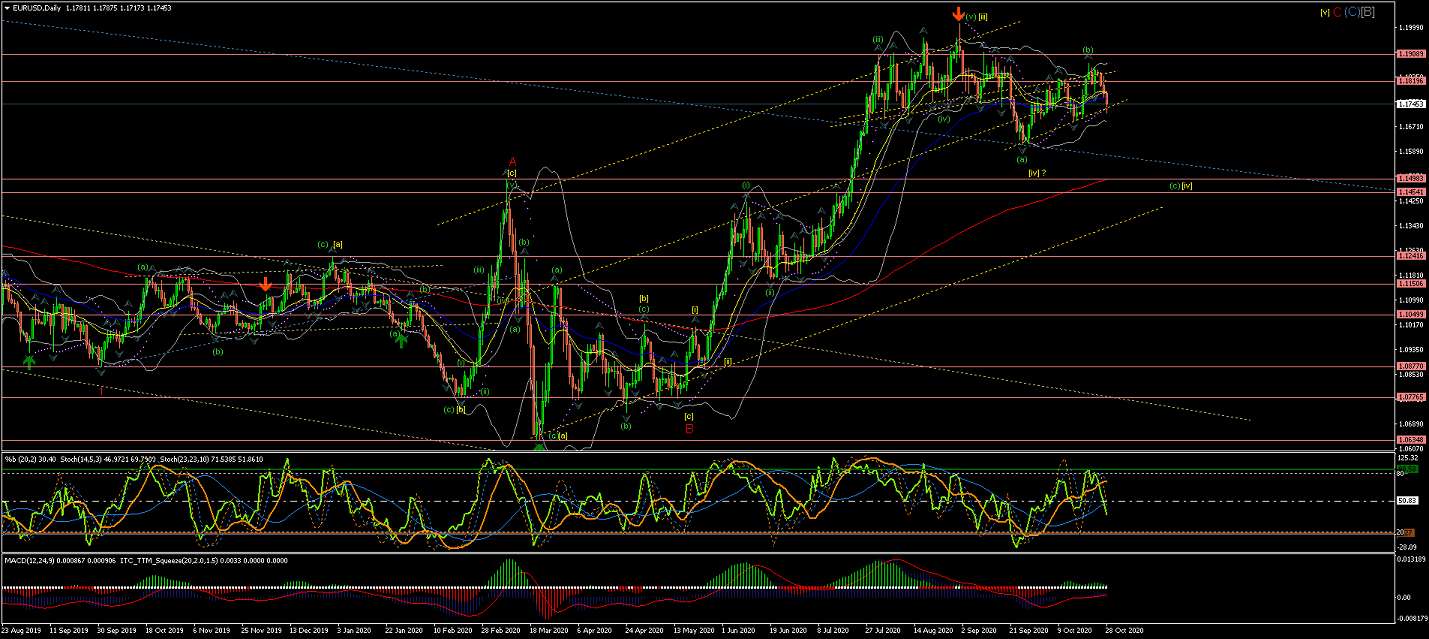Click the 1.06348 price level tag
1429x639 pixels.
click(1411, 440)
